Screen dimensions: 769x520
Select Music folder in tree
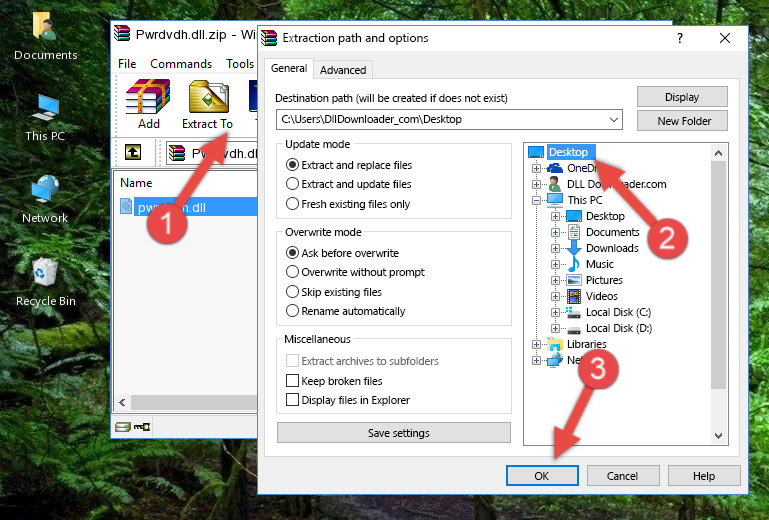point(600,264)
